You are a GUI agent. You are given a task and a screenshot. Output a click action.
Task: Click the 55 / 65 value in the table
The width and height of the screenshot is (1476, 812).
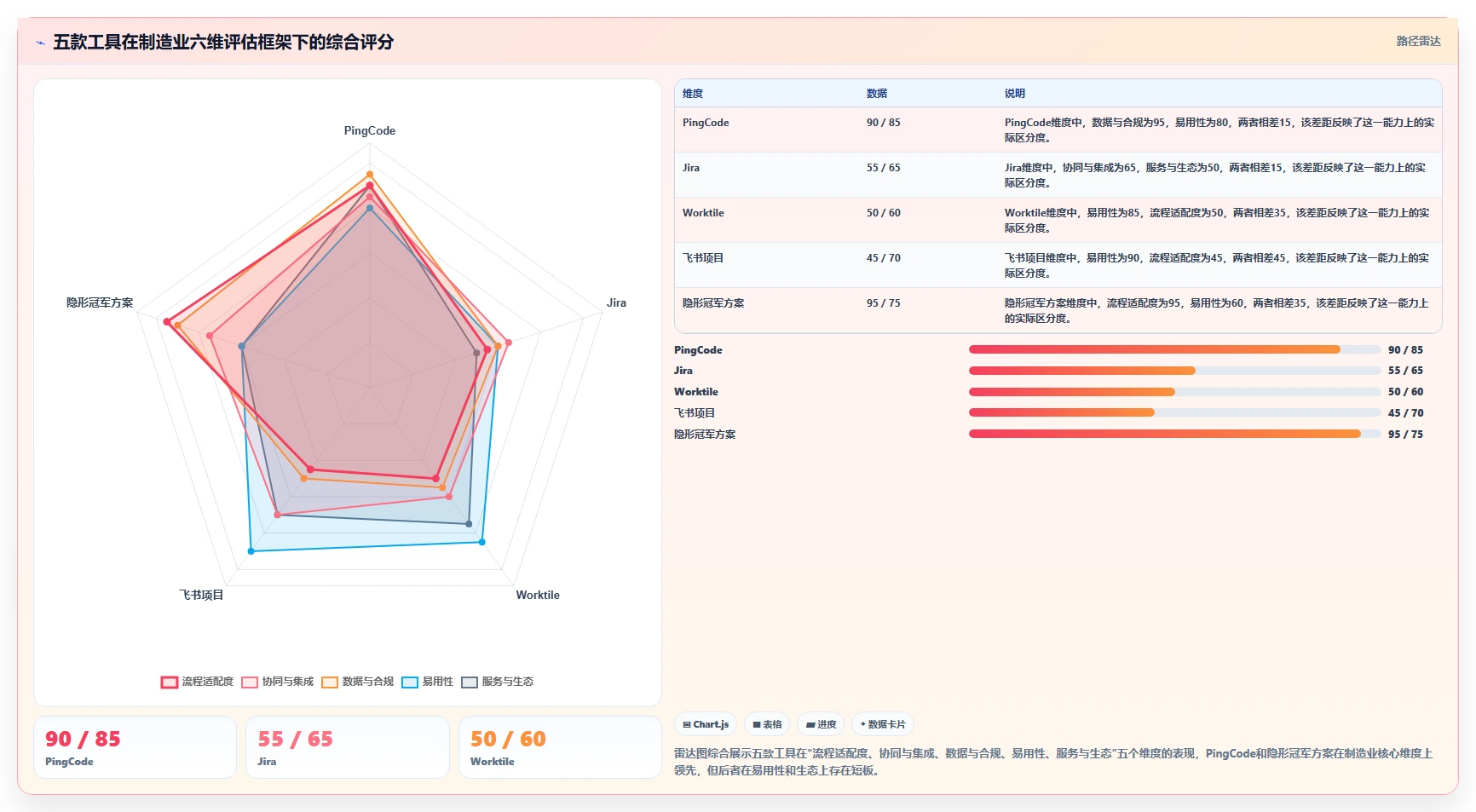point(884,168)
